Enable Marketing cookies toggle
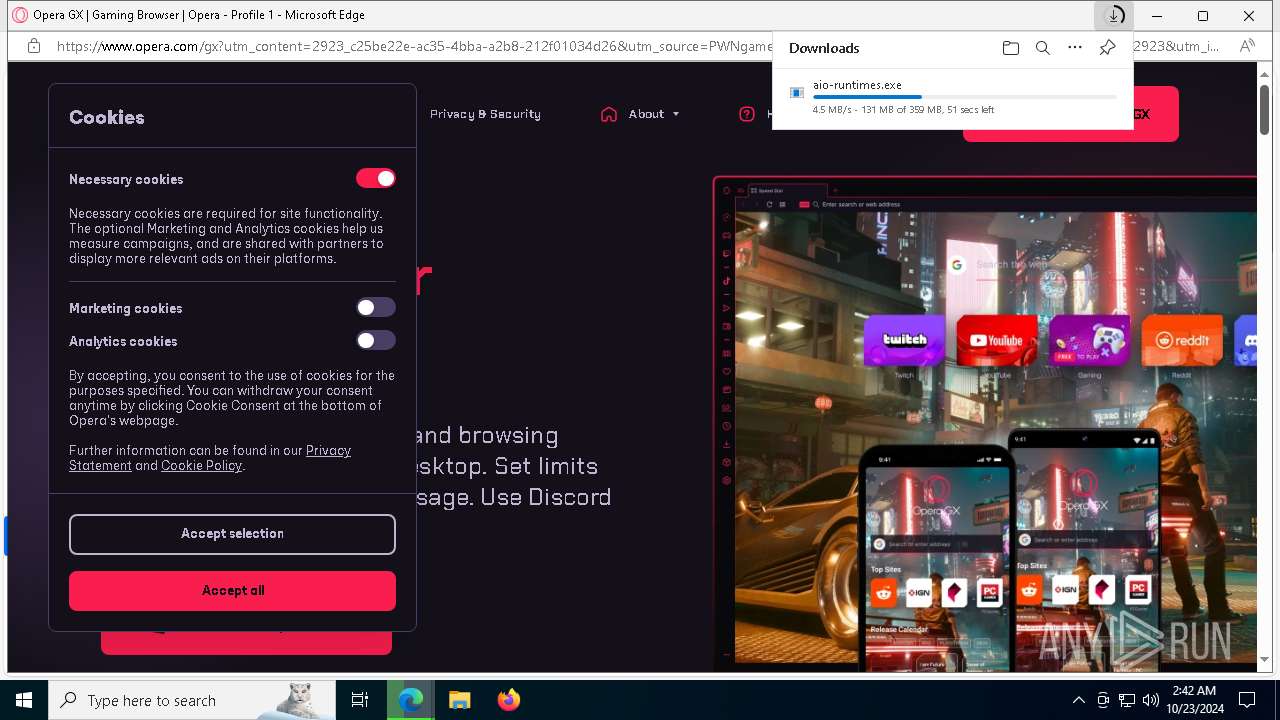This screenshot has height=720, width=1280. [x=376, y=307]
